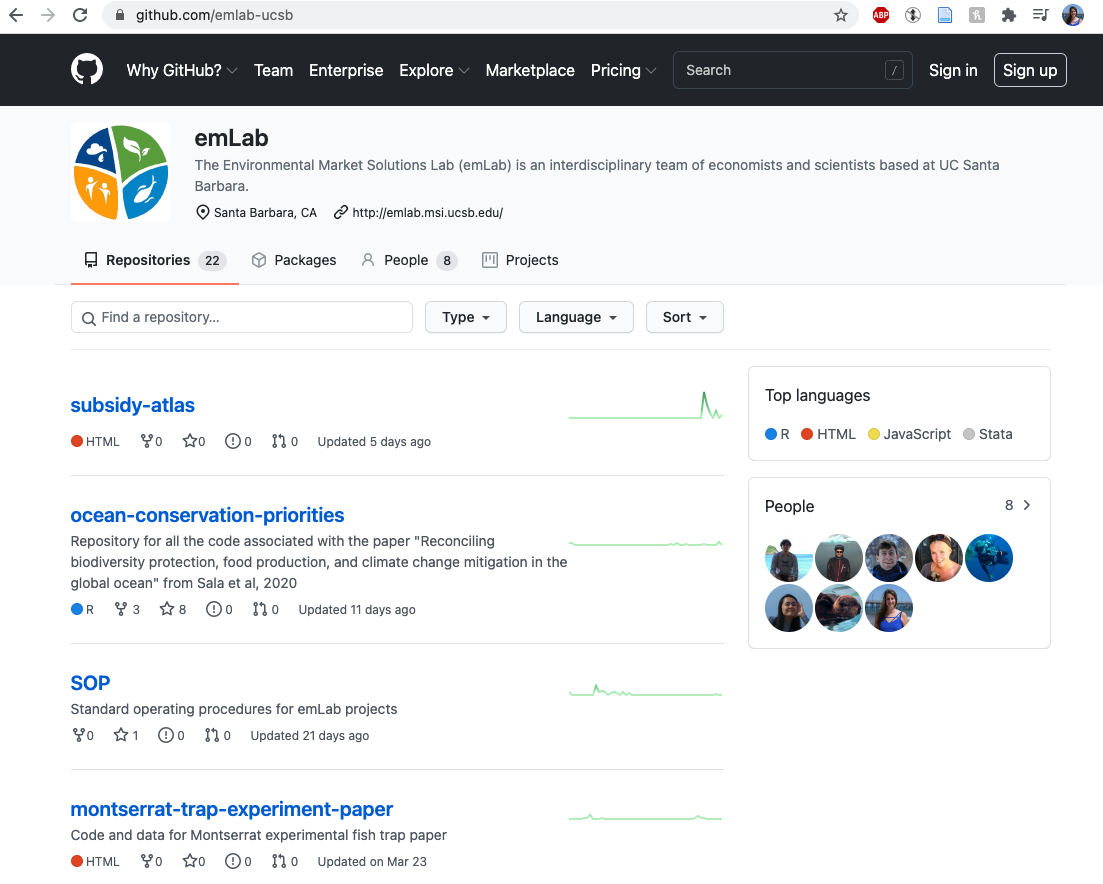Go forward with the browser forward arrow
1103x884 pixels.
48,15
